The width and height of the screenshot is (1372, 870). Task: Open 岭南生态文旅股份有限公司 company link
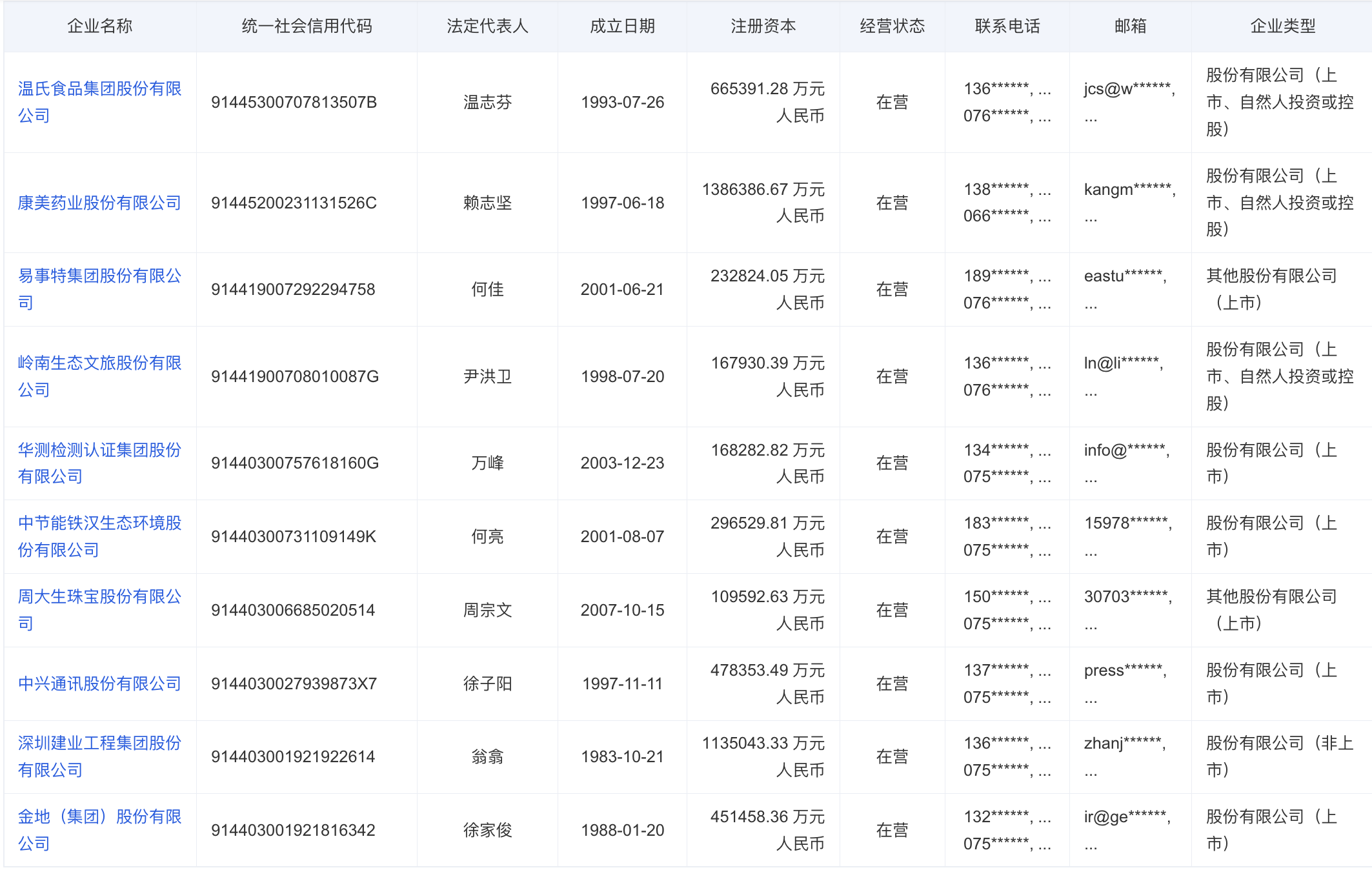tap(99, 376)
